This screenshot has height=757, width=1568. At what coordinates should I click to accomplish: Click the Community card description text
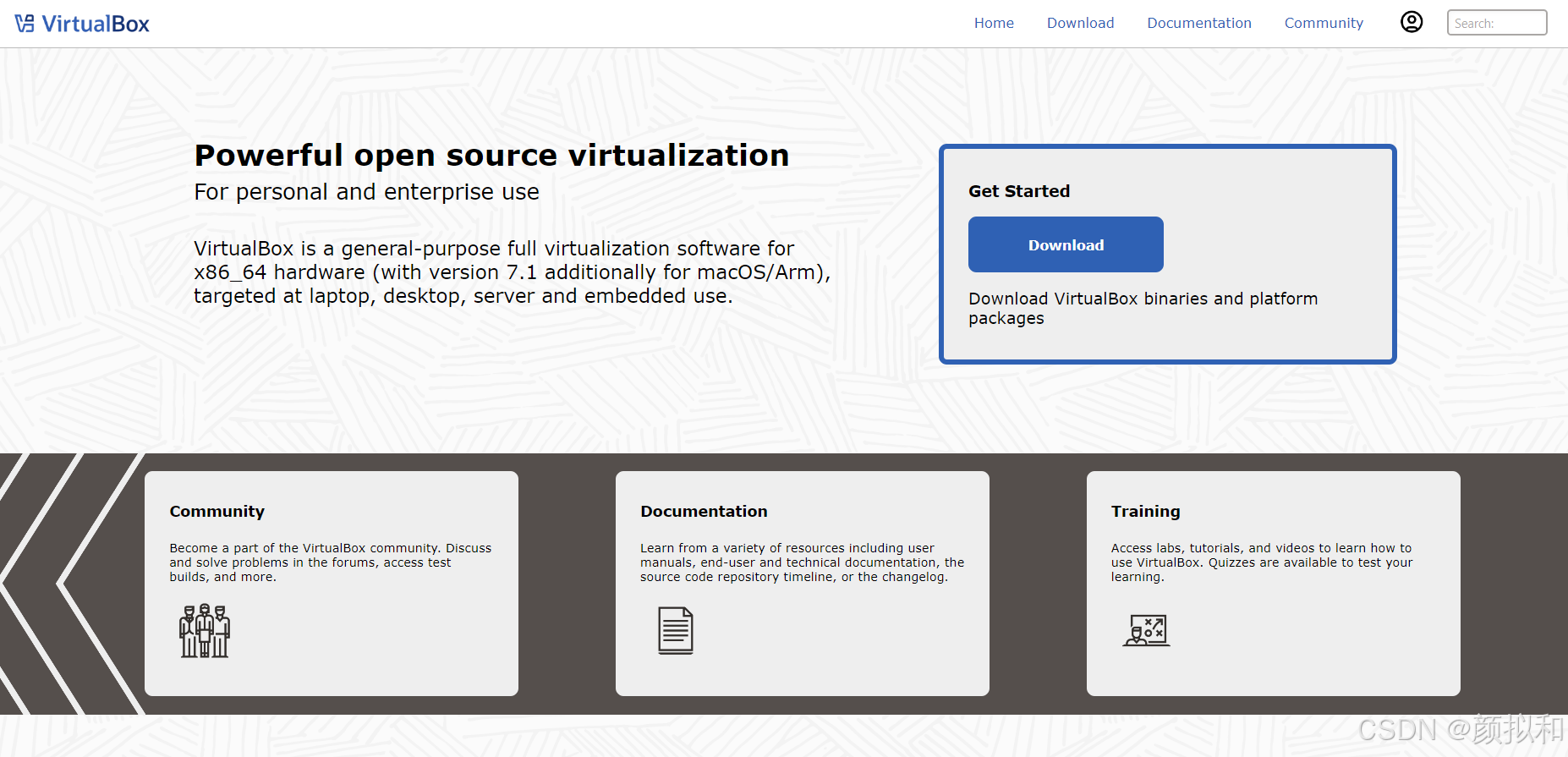click(331, 562)
